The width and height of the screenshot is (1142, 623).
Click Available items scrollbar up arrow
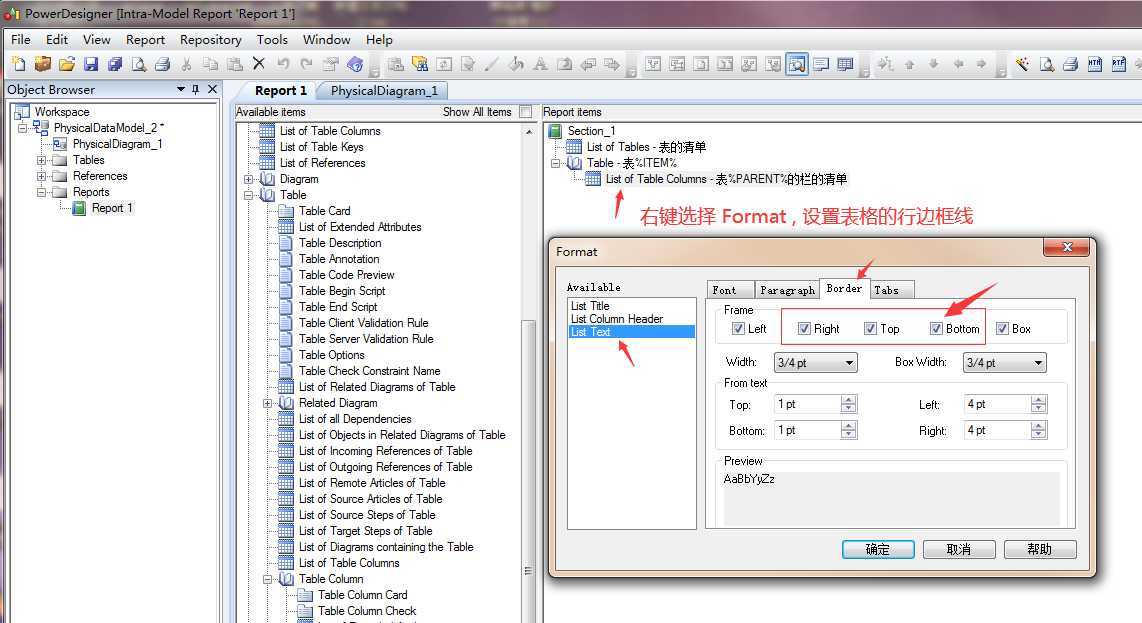click(x=529, y=132)
